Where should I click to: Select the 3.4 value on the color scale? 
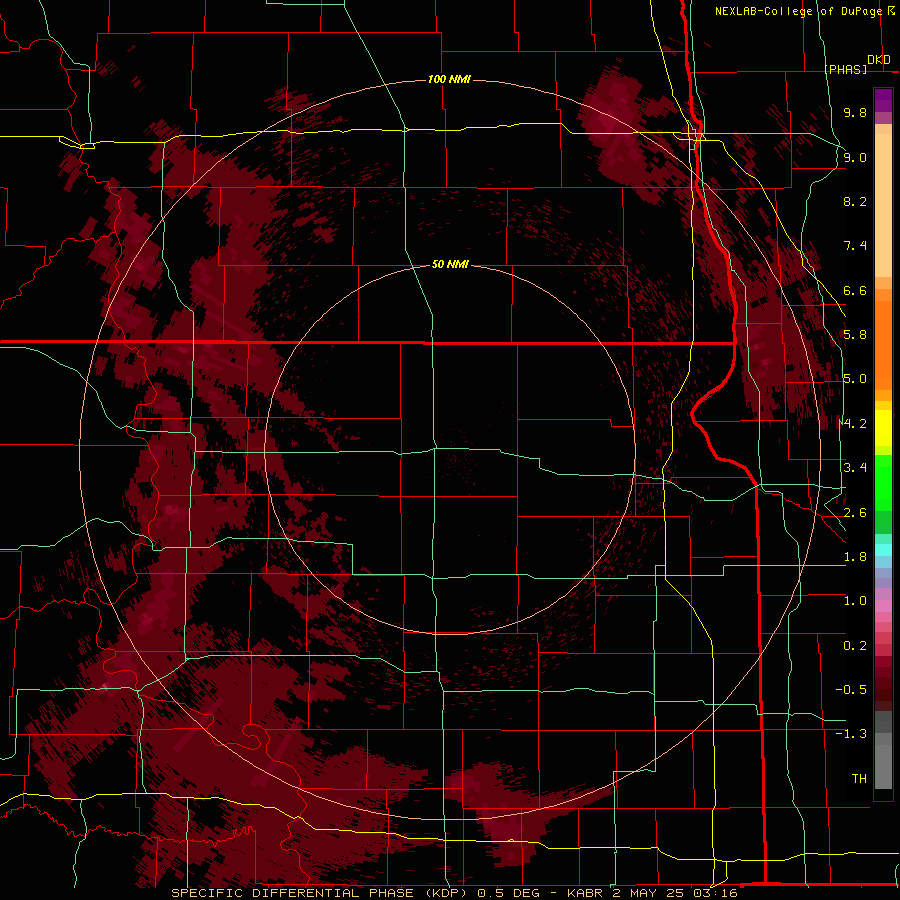pos(855,468)
